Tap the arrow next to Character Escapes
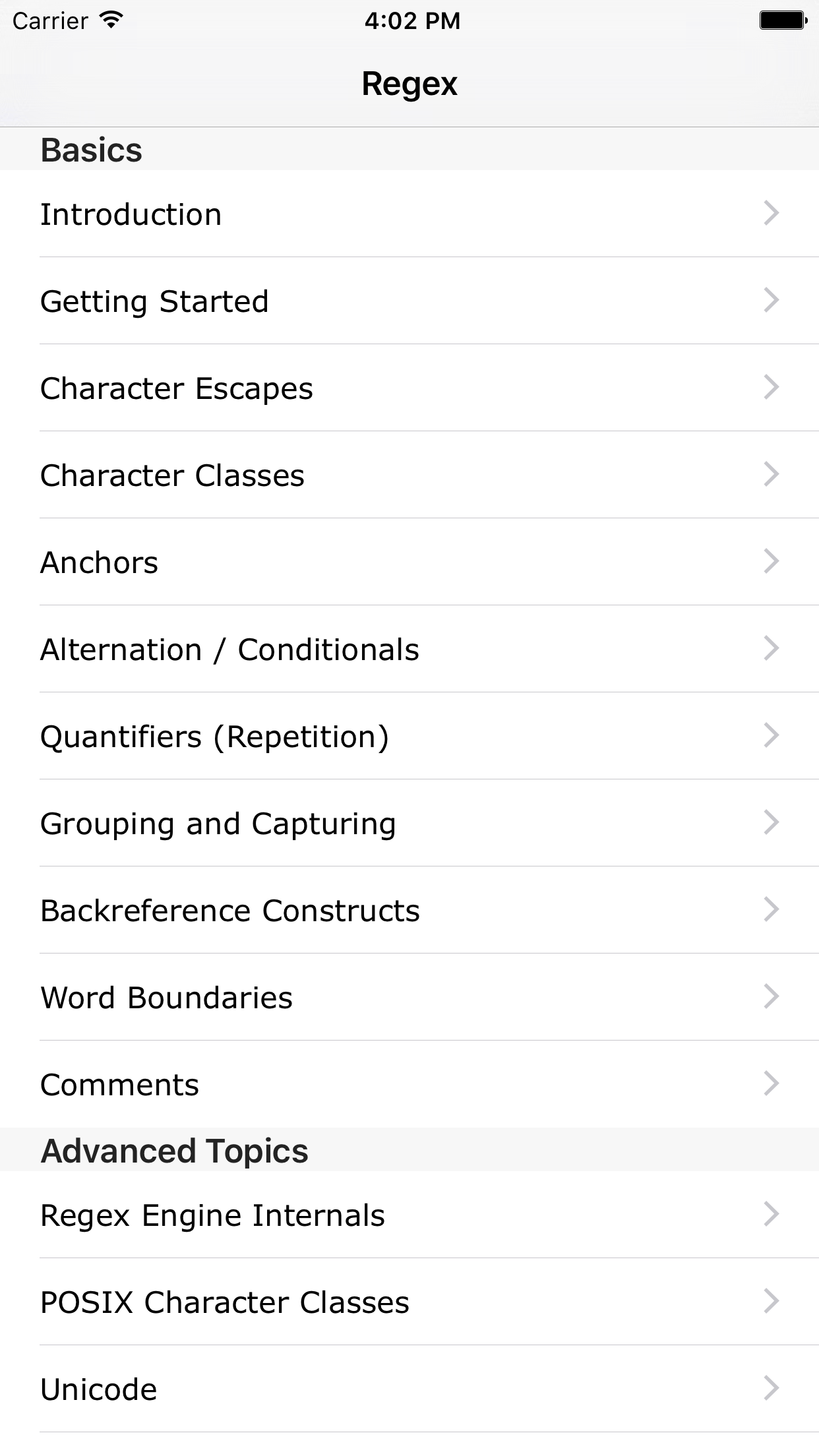 (x=771, y=387)
